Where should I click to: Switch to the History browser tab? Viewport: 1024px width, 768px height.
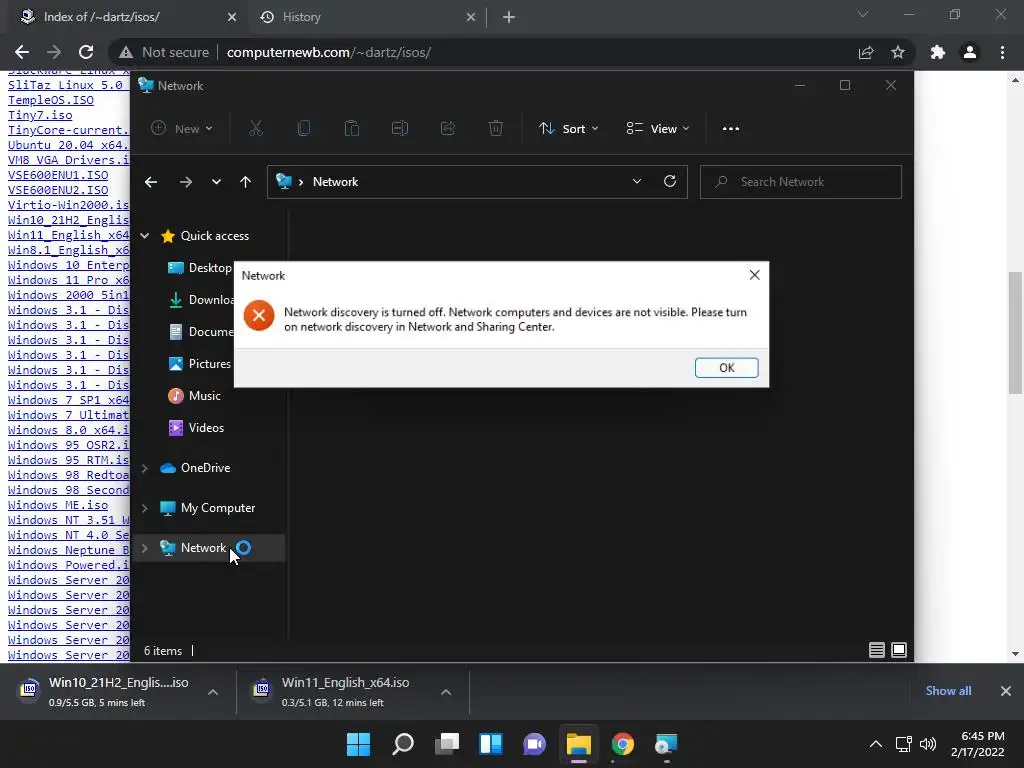[367, 17]
